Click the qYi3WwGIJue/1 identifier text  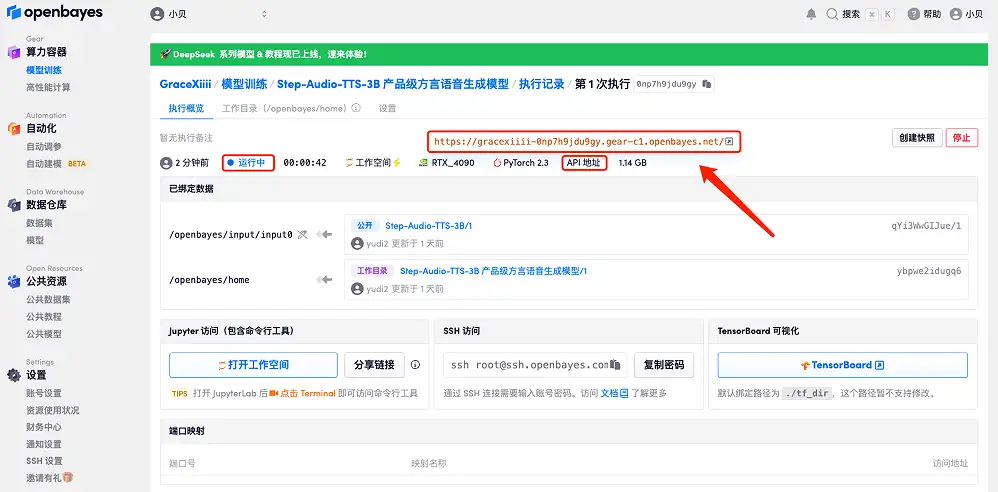point(926,225)
